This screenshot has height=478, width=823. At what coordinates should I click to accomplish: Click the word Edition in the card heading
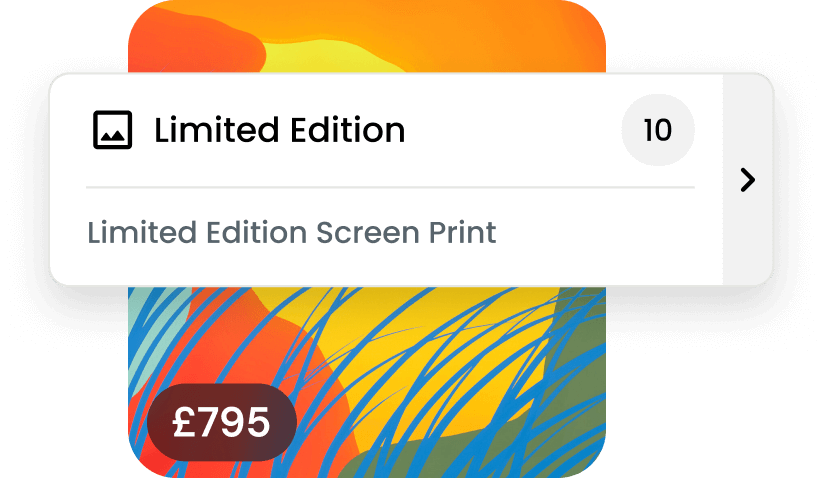point(347,130)
